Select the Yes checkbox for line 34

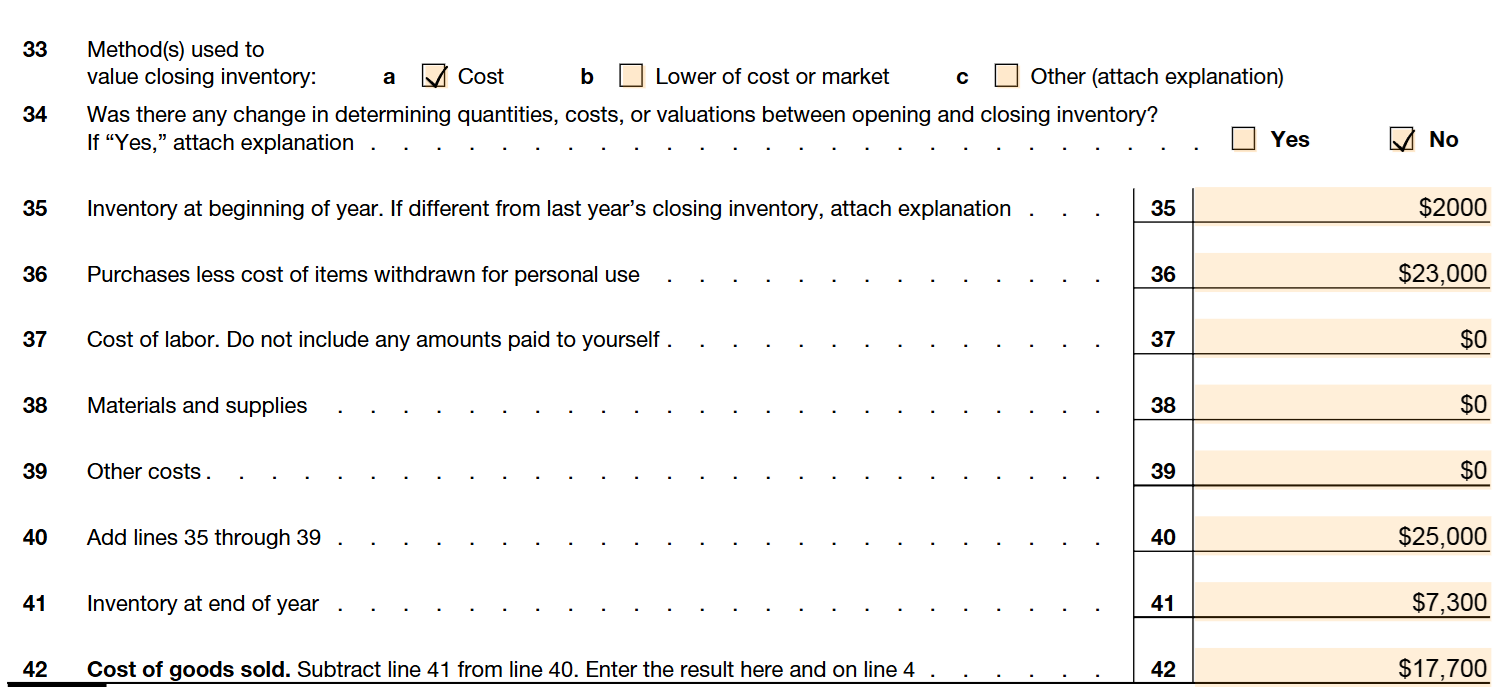[1243, 139]
